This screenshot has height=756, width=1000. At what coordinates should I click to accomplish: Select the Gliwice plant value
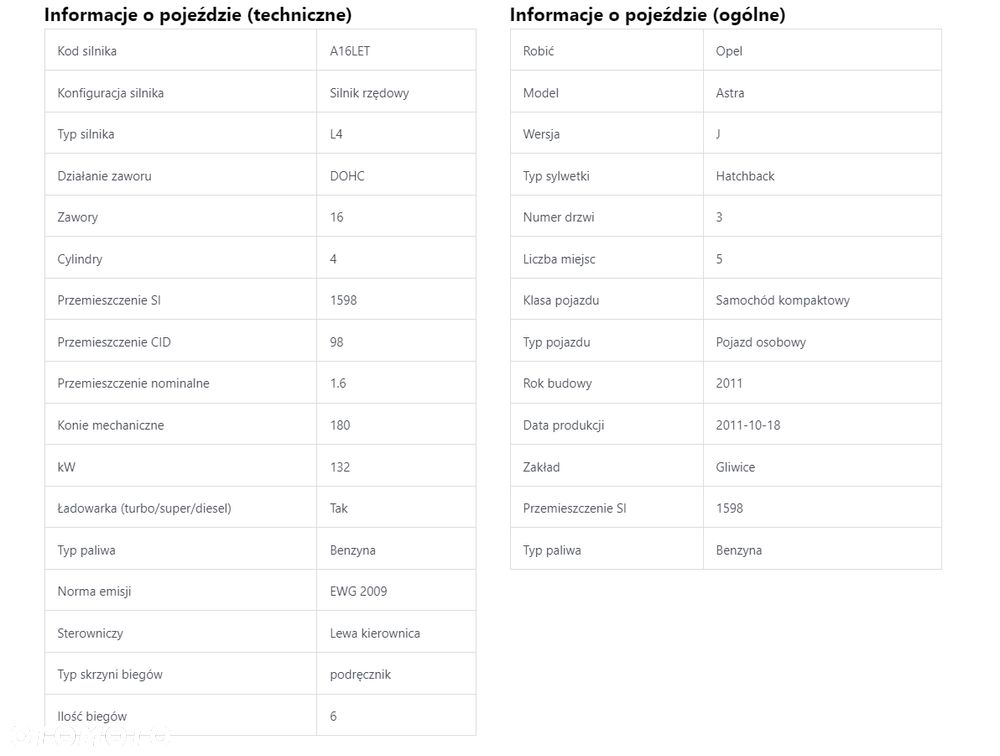tap(735, 467)
